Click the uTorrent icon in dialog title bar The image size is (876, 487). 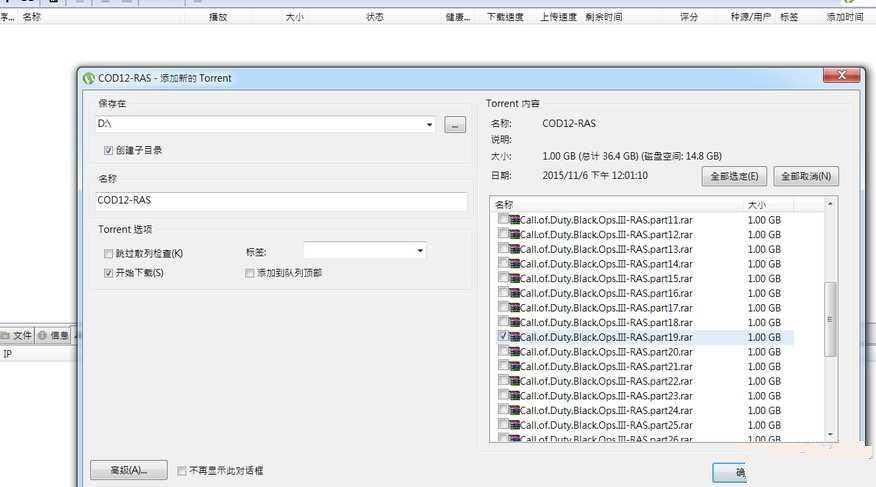point(88,78)
